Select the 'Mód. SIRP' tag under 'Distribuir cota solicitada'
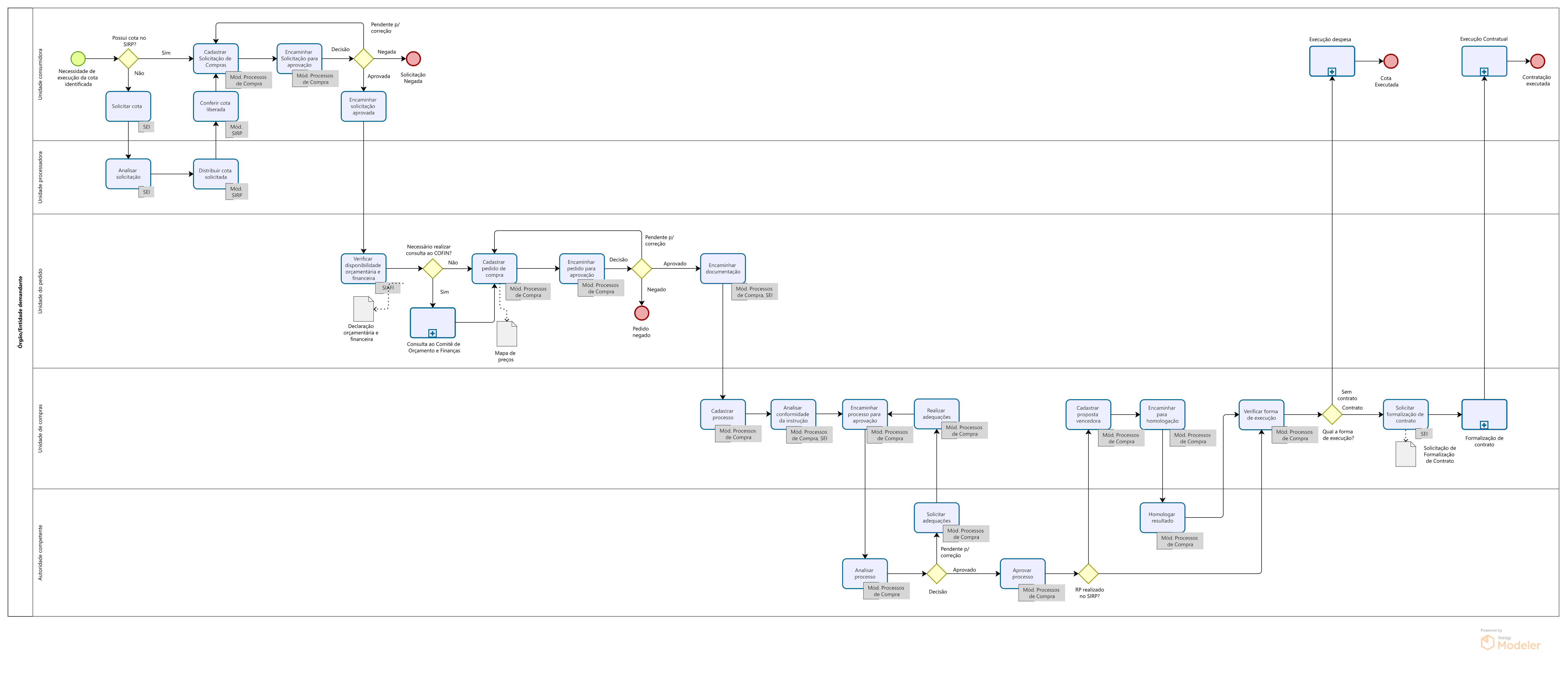The width and height of the screenshot is (1568, 689). pos(237,192)
